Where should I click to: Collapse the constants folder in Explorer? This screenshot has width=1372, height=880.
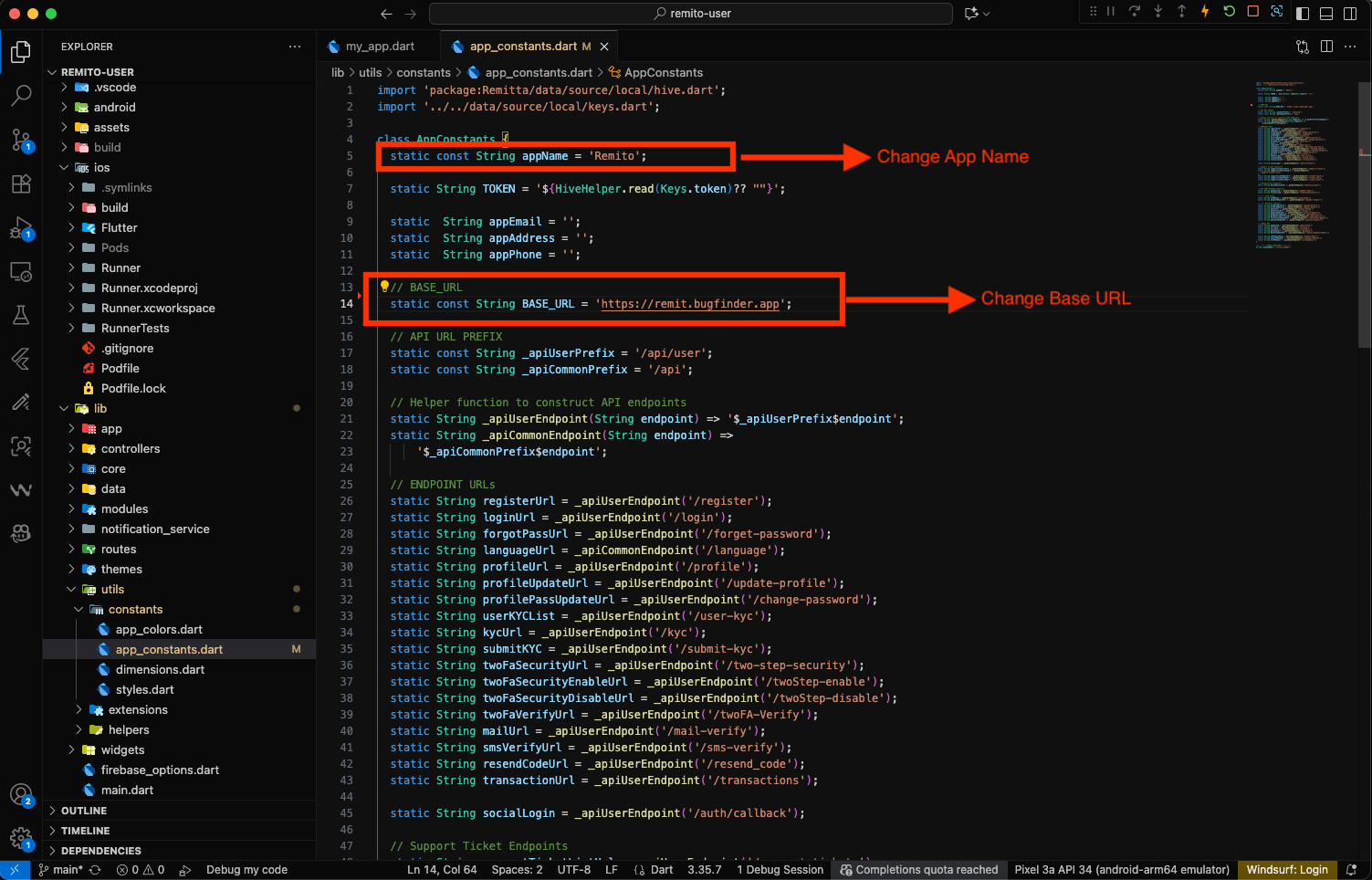tap(134, 610)
